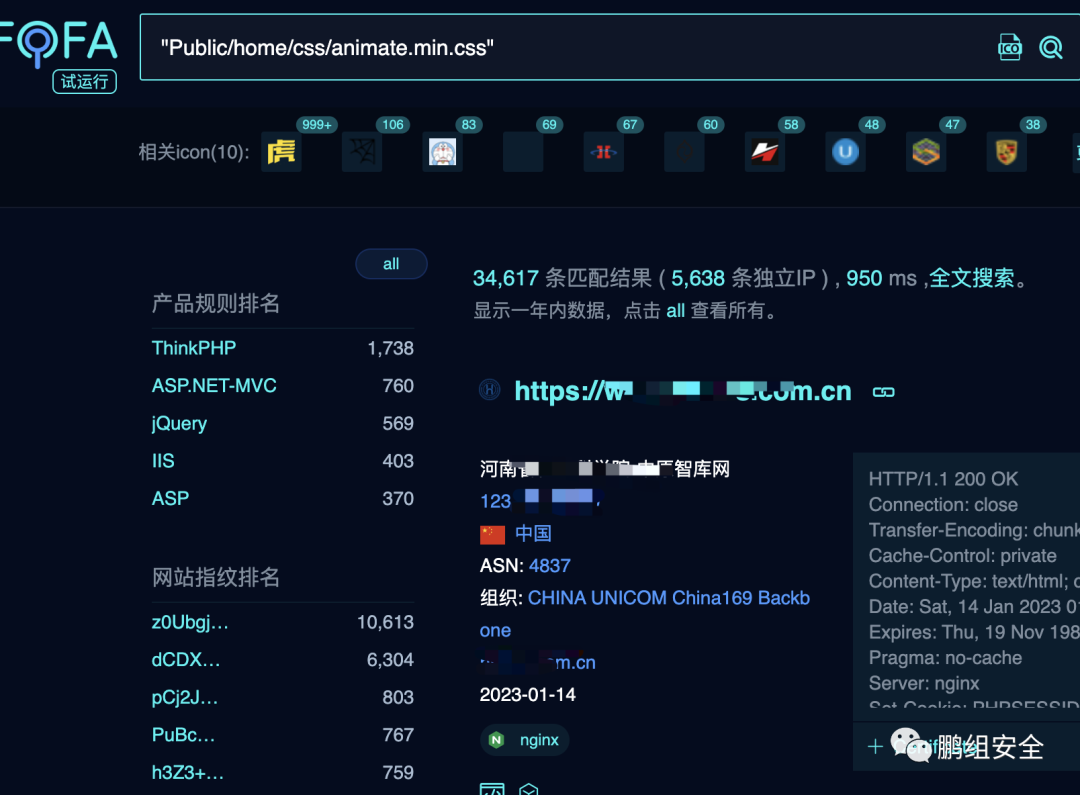This screenshot has width=1080, height=795.
Task: Select the yellow tiger icon with 999+ badge
Action: (x=281, y=152)
